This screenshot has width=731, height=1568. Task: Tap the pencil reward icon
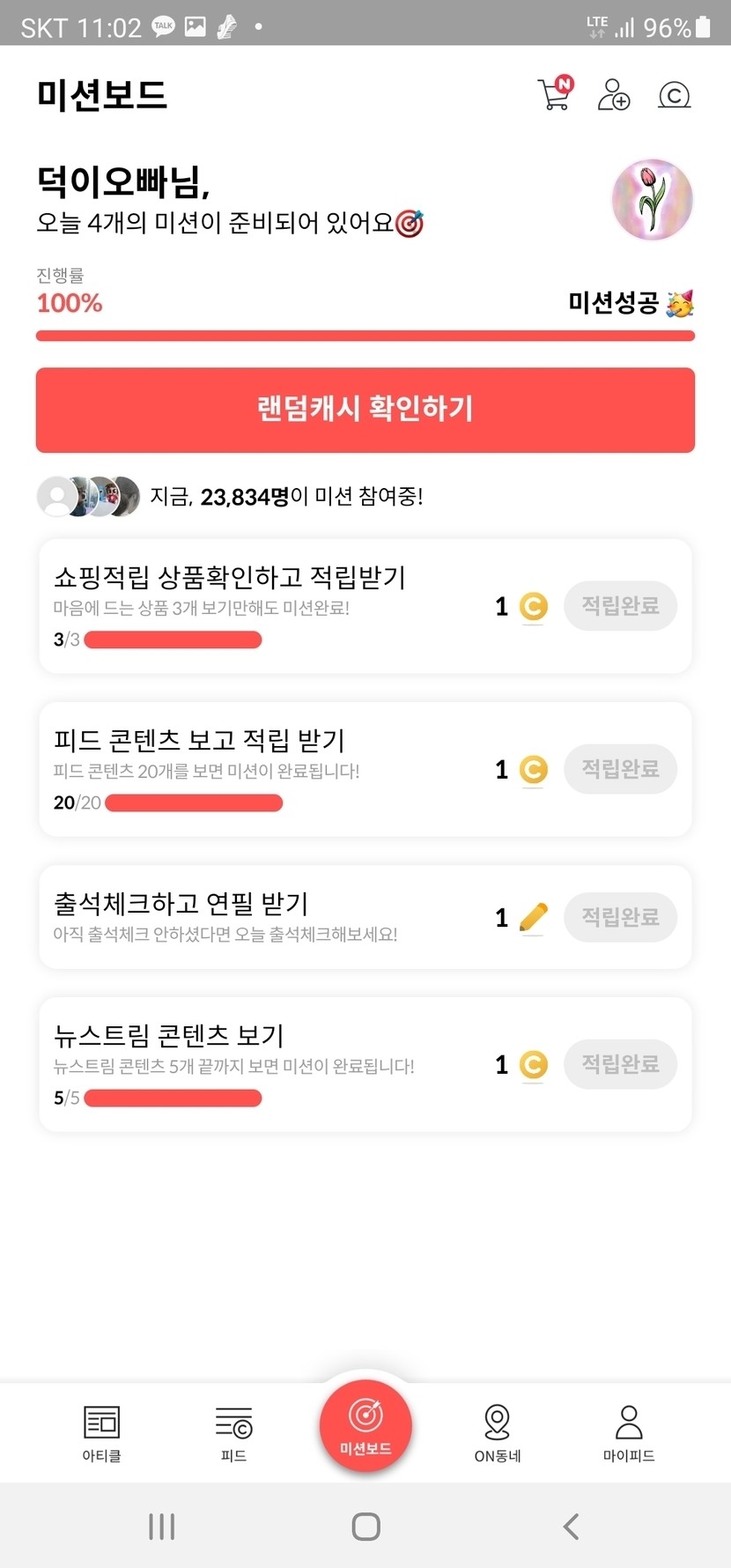tap(533, 918)
